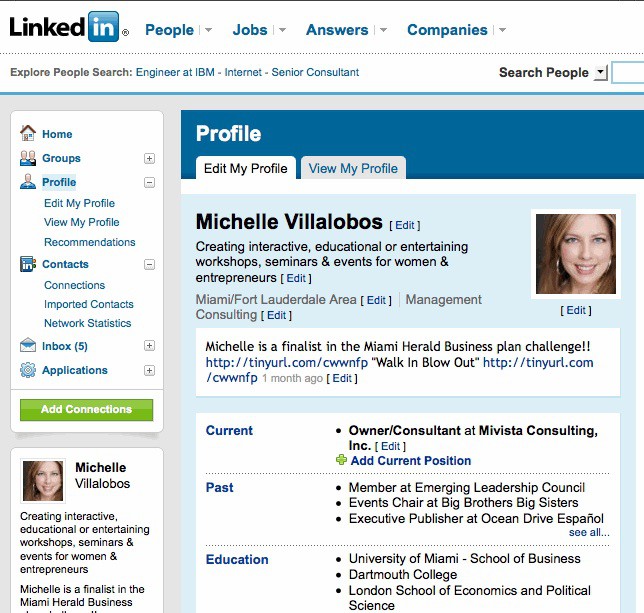The image size is (644, 613).
Task: Expand the Inbox section
Action: 150,346
